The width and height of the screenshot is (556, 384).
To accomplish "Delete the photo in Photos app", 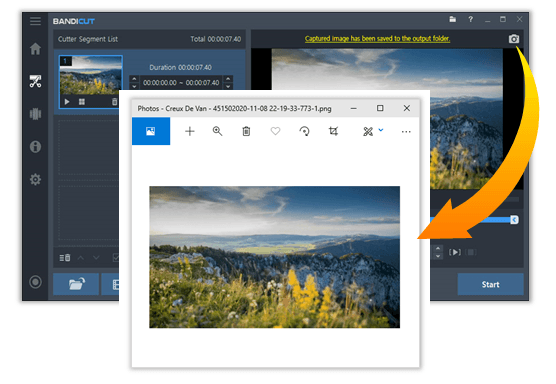I will point(246,131).
